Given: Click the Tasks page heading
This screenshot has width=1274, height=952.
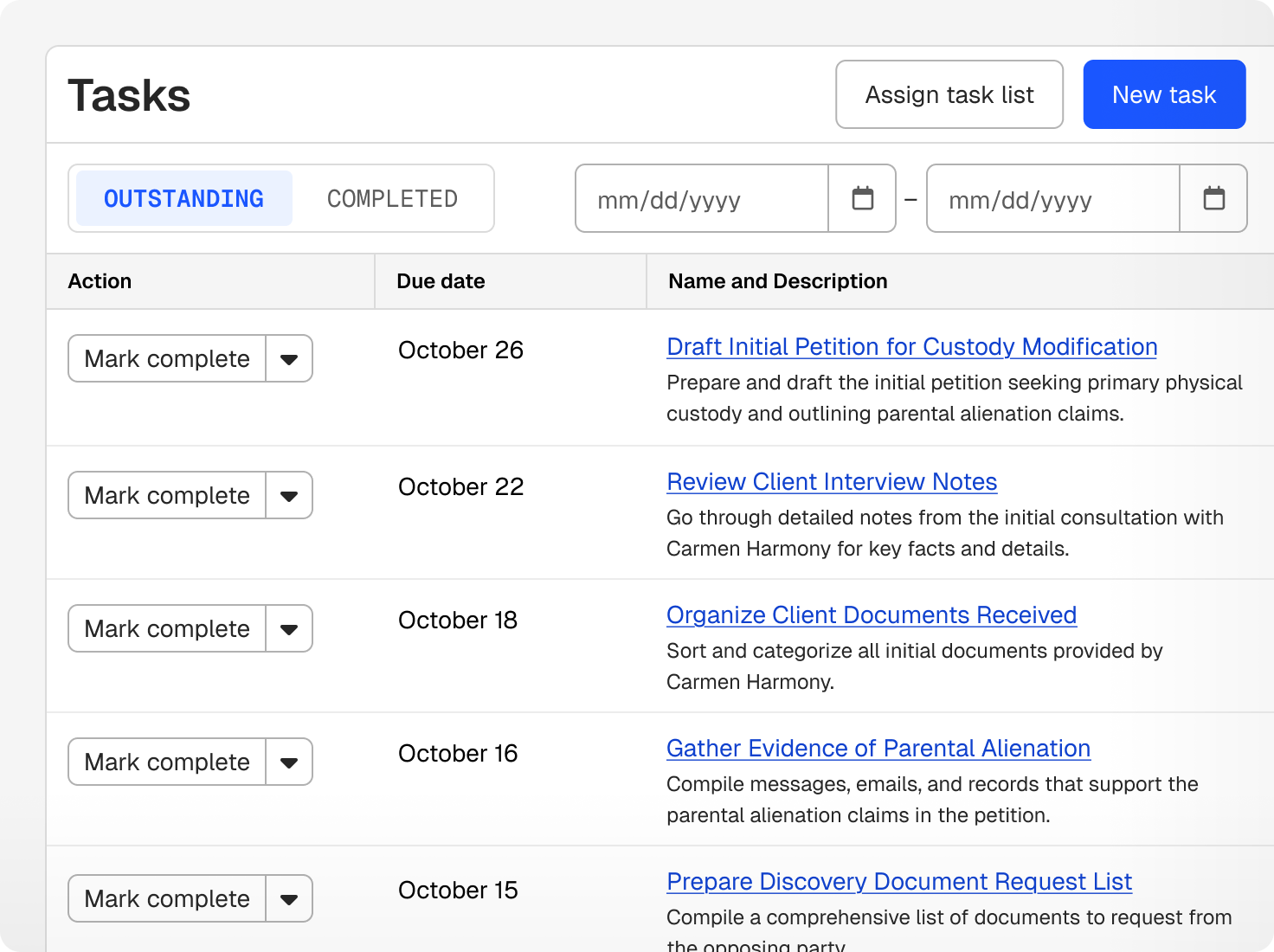Looking at the screenshot, I should tap(129, 95).
